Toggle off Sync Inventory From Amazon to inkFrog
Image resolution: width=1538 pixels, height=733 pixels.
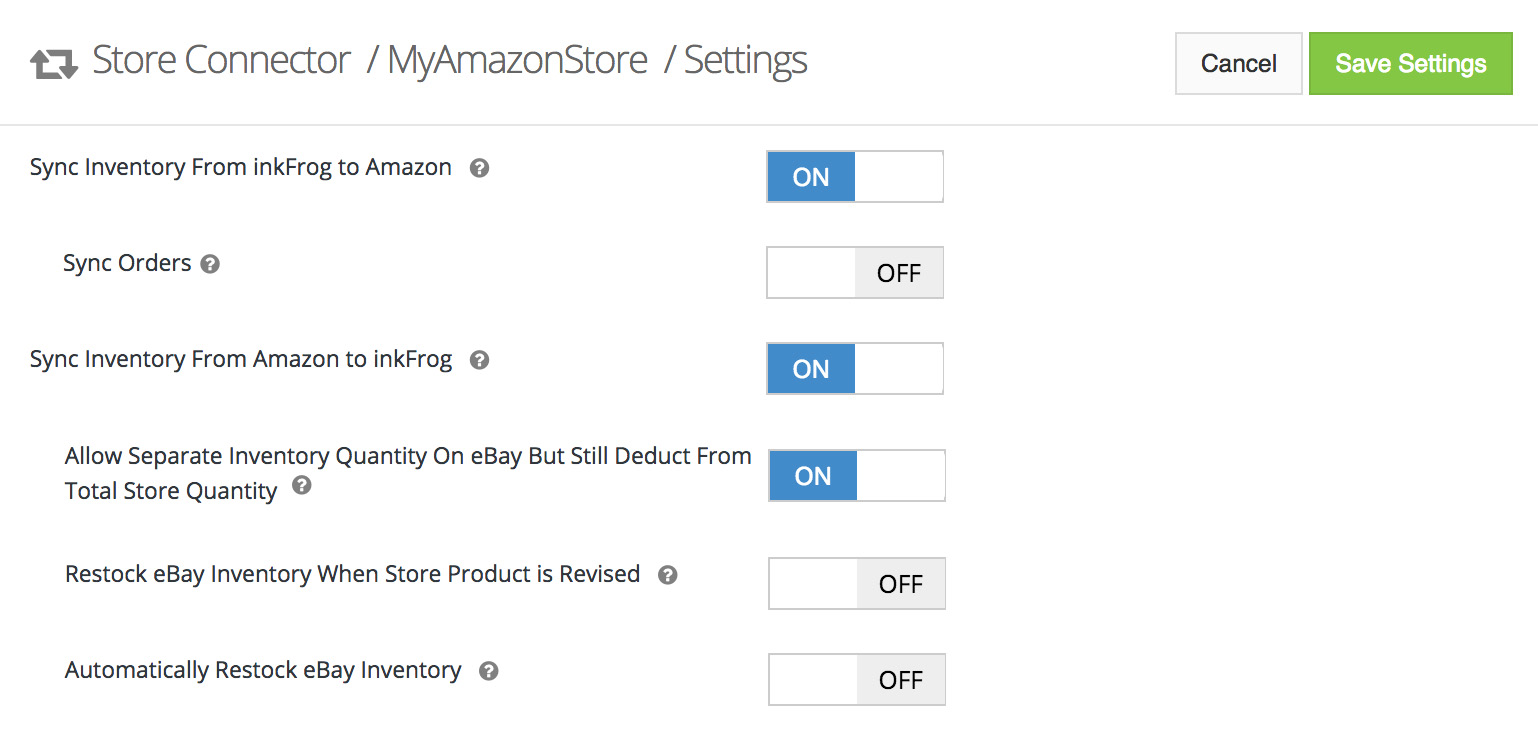point(854,369)
